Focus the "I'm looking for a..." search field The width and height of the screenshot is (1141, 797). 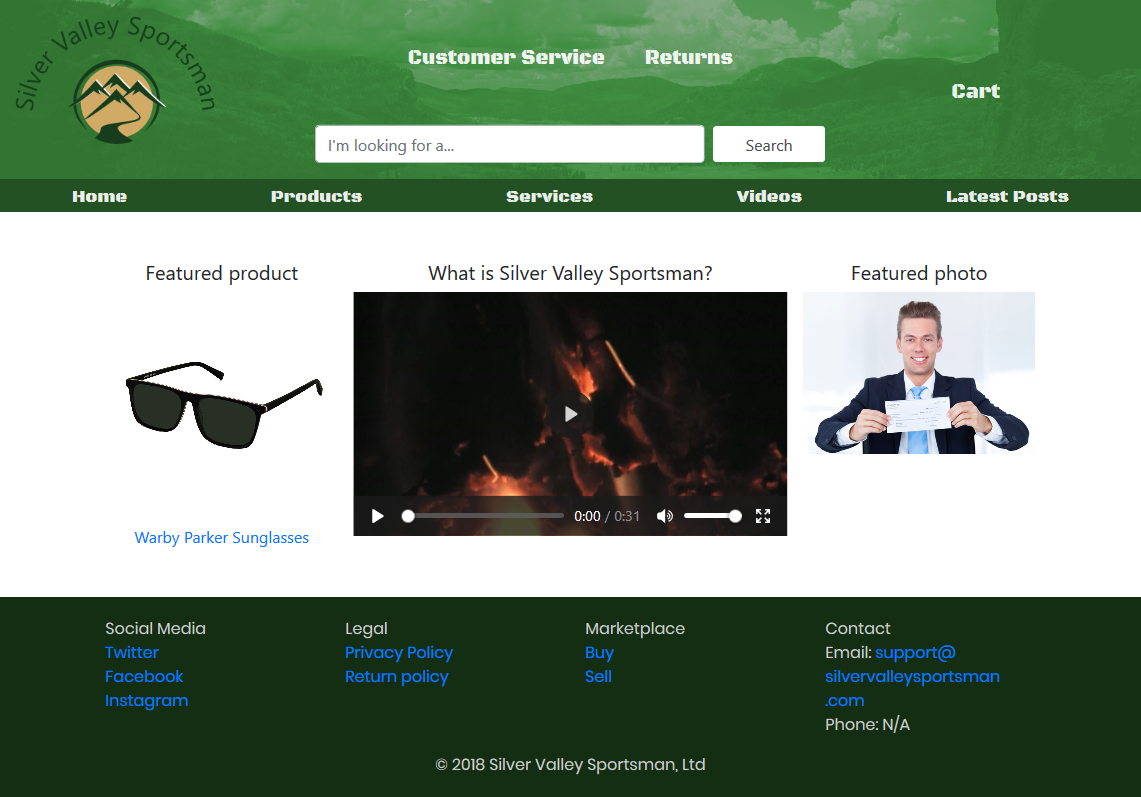pos(509,145)
